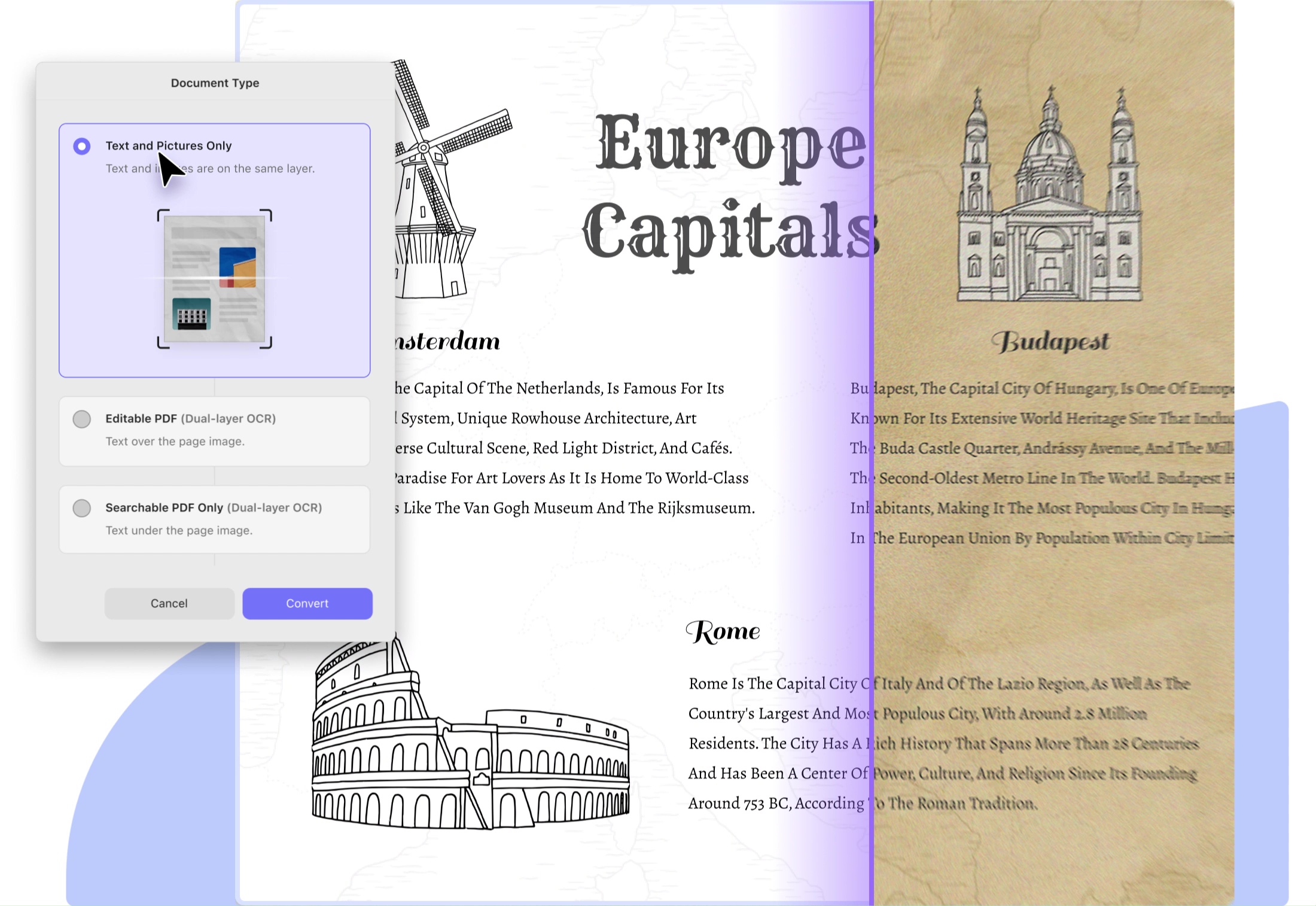The height and width of the screenshot is (906, 1316).
Task: Click the blue image in the preview thumbnail
Action: point(237,267)
